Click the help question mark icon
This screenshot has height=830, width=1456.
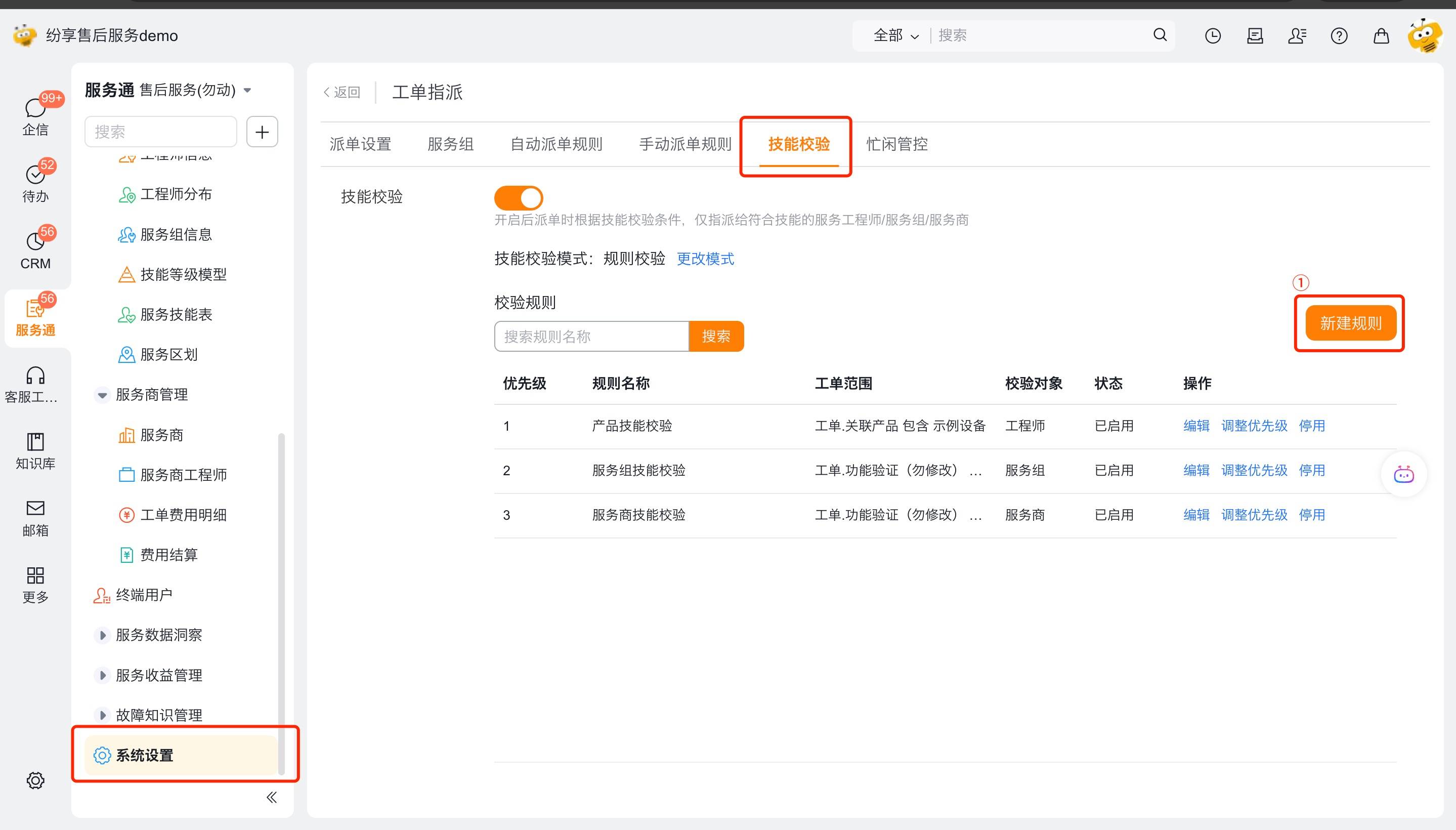click(x=1339, y=36)
